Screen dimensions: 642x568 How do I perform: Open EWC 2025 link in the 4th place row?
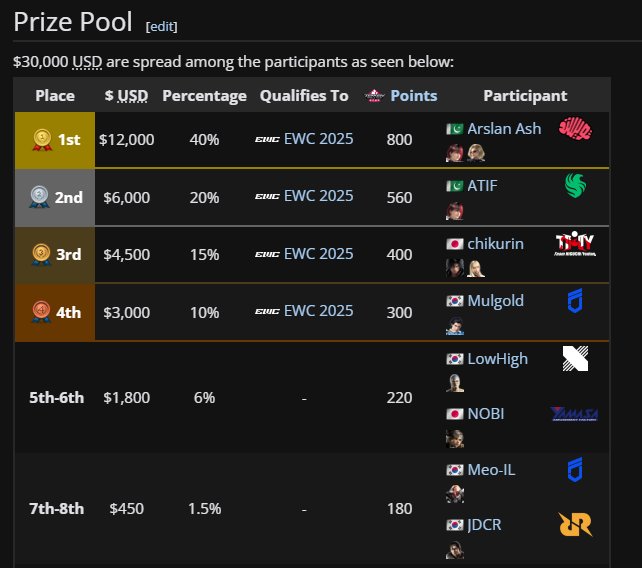318,311
